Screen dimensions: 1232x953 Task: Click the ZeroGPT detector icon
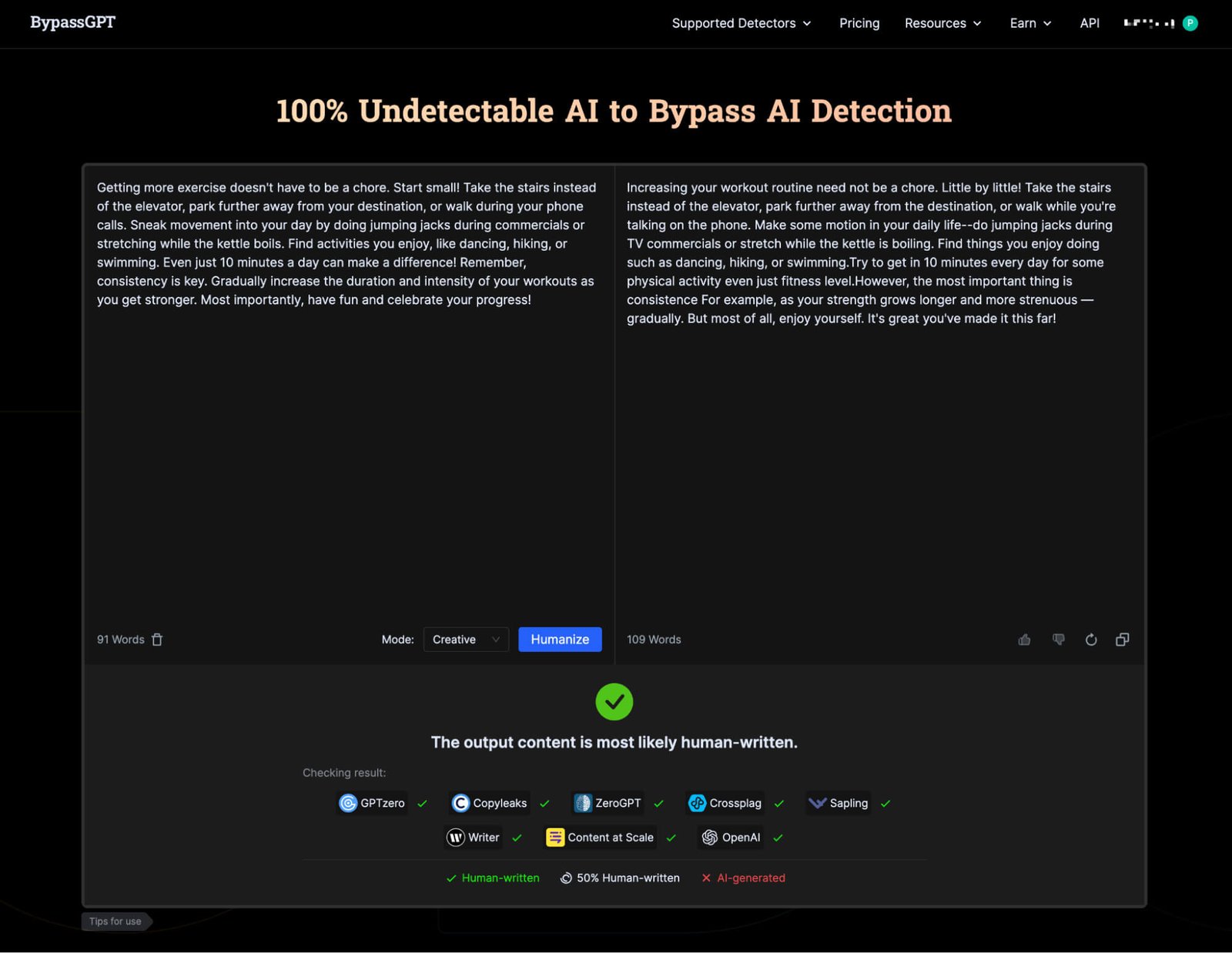pos(583,803)
